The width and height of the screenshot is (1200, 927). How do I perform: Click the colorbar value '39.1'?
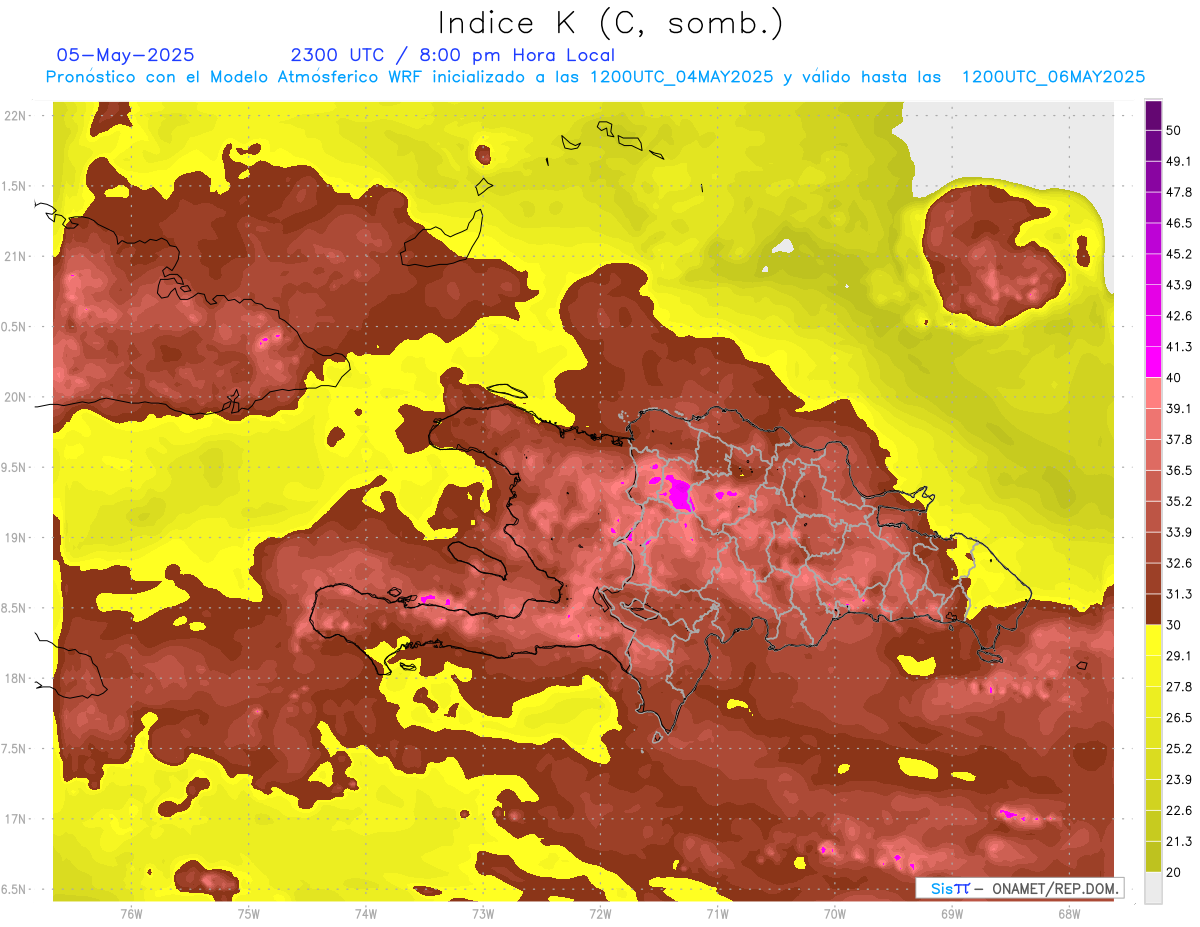1179,409
